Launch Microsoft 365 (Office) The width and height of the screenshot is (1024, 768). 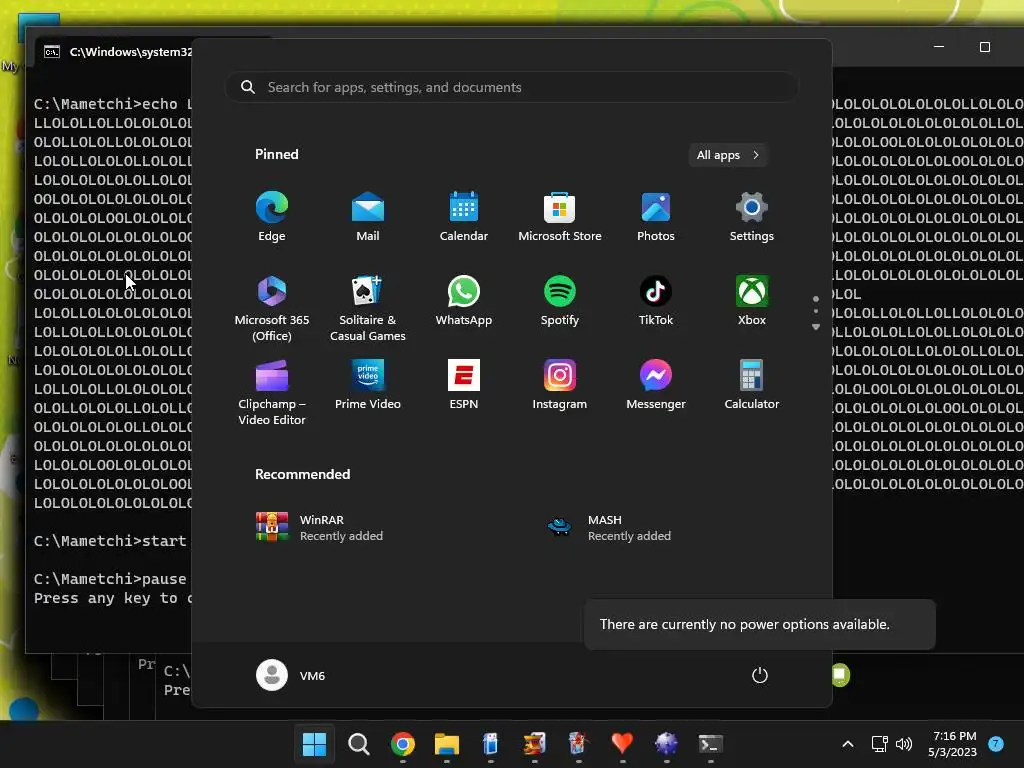[272, 308]
